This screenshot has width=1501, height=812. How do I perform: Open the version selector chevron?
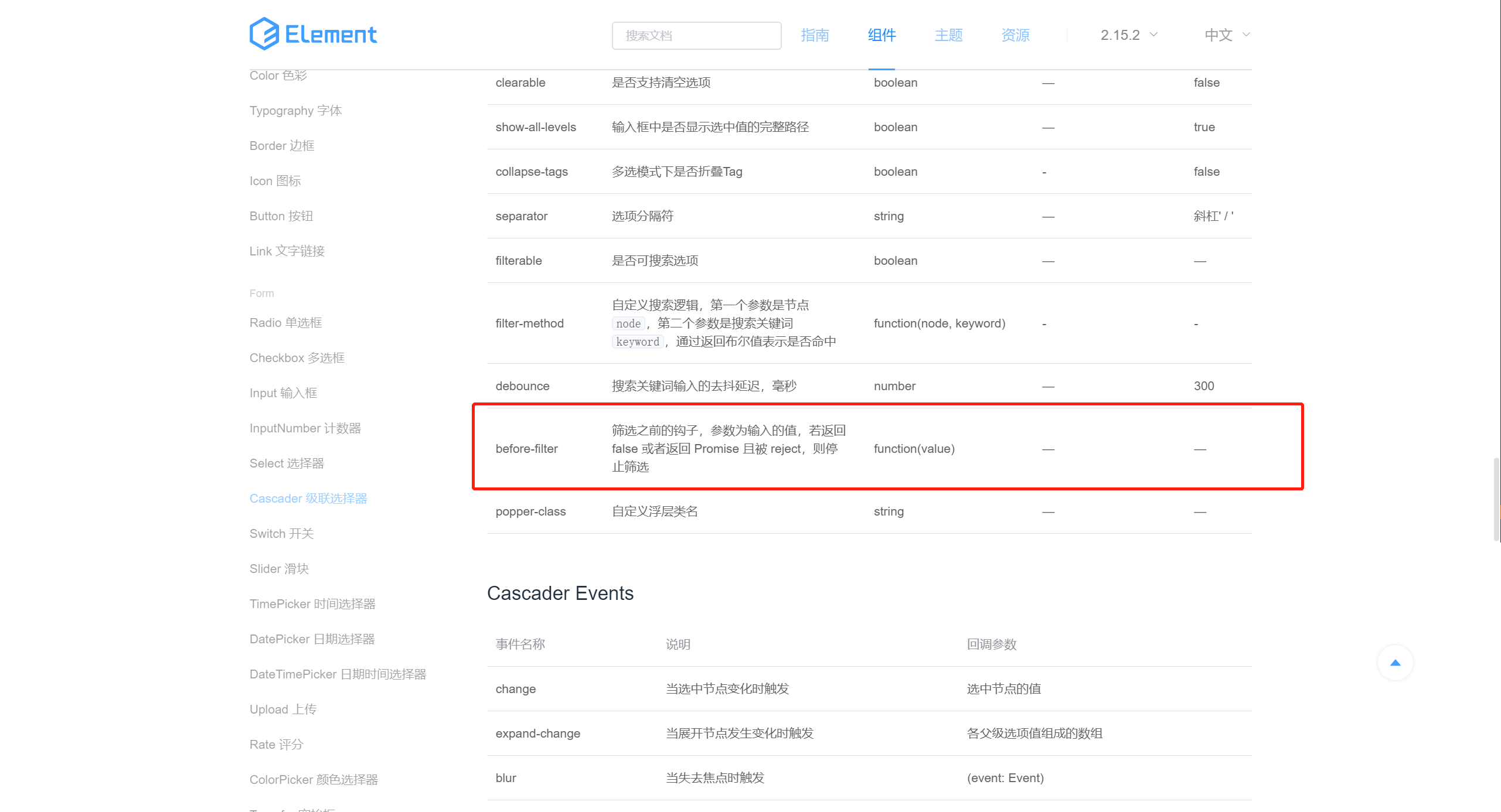pyautogui.click(x=1154, y=35)
